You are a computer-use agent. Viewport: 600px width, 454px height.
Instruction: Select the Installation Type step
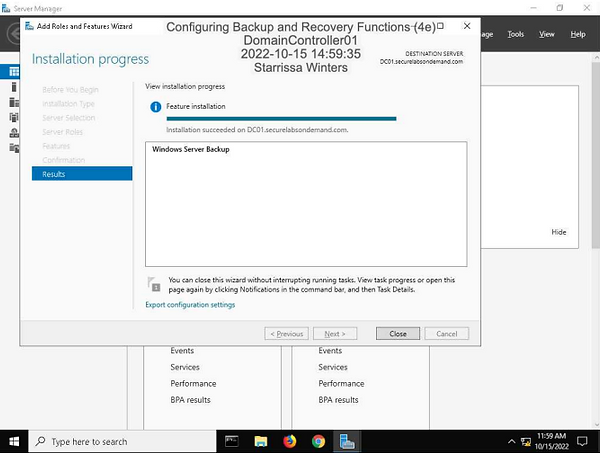68,104
